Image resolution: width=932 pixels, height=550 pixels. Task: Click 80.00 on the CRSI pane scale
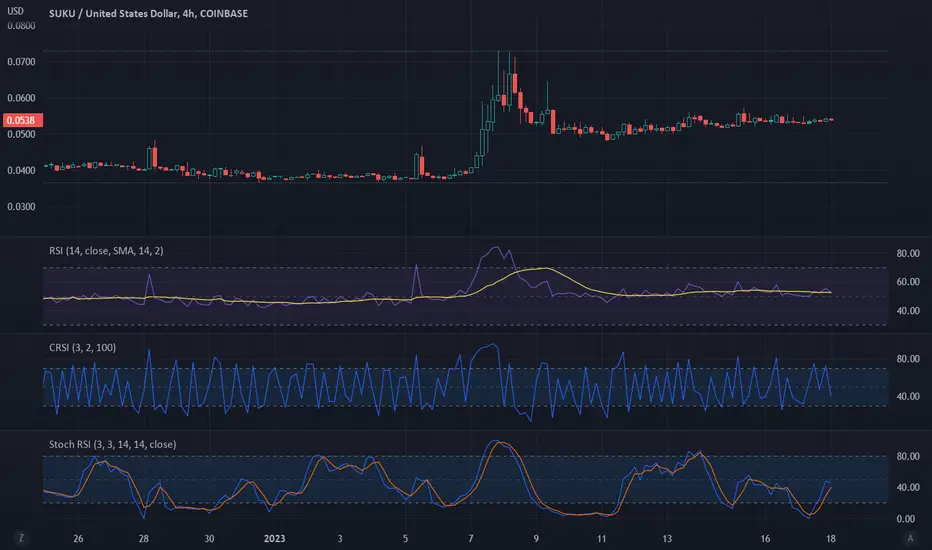pyautogui.click(x=908, y=359)
